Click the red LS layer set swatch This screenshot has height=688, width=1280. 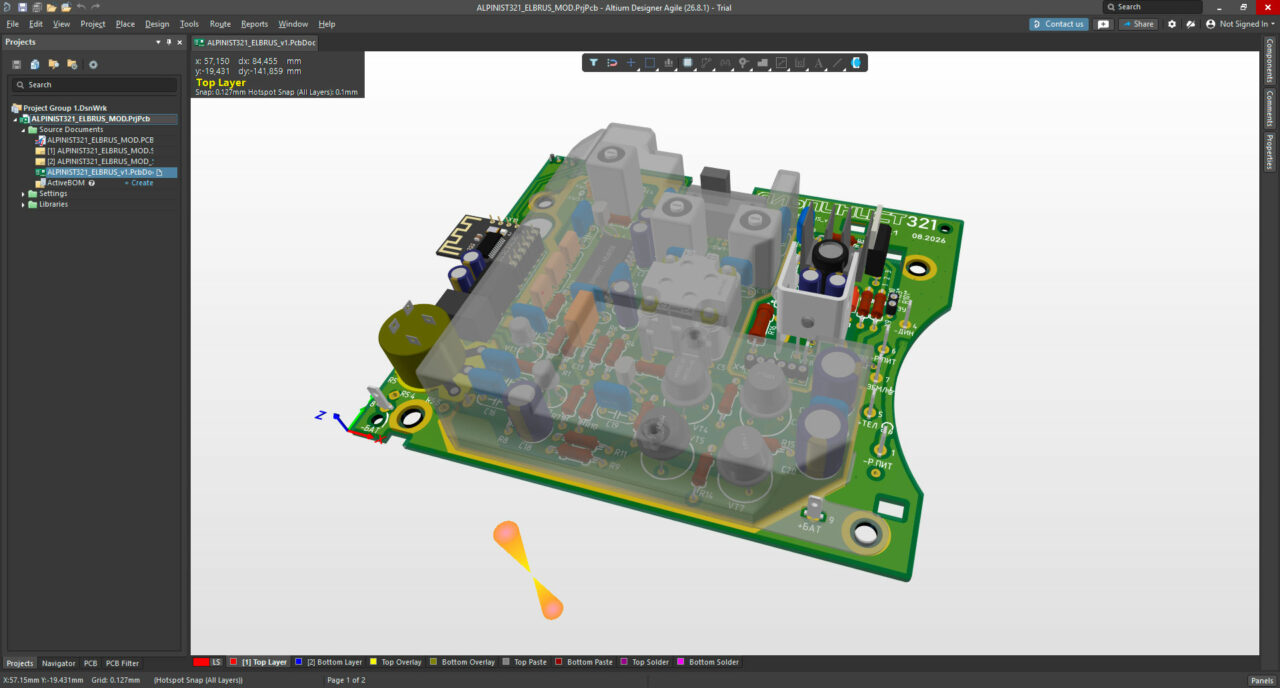pyautogui.click(x=201, y=662)
